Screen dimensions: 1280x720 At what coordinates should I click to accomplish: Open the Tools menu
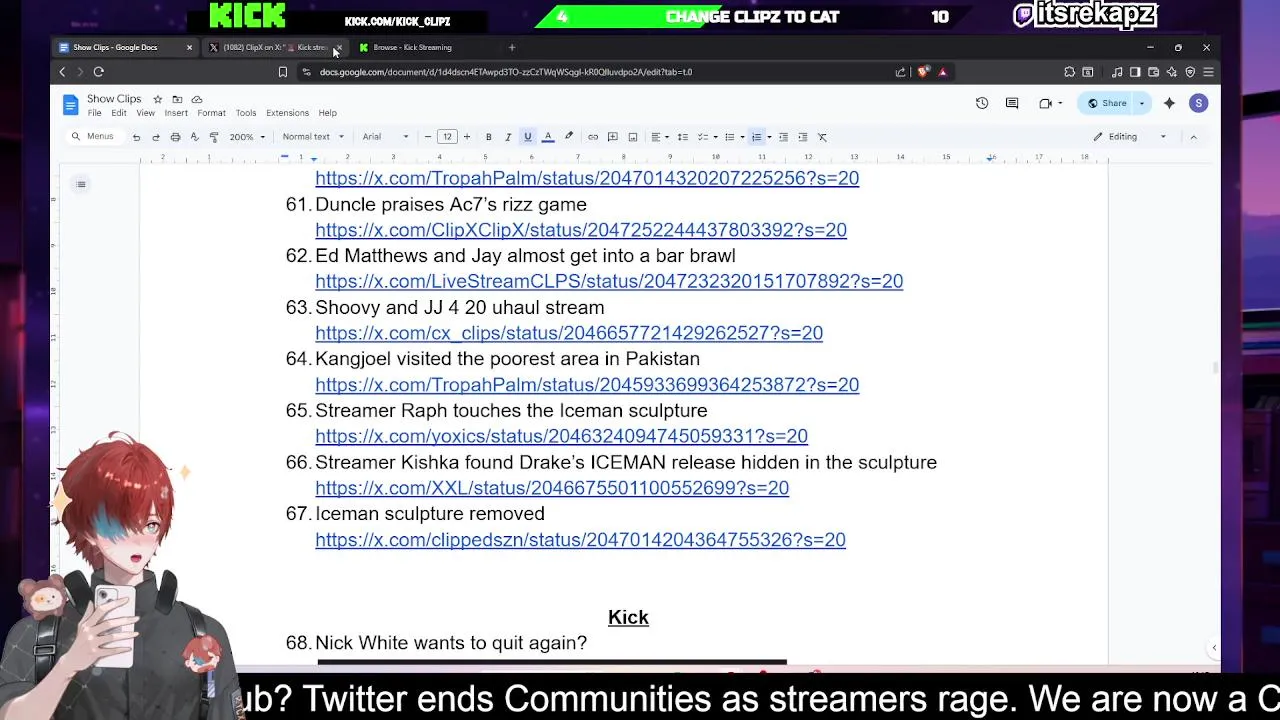(246, 113)
